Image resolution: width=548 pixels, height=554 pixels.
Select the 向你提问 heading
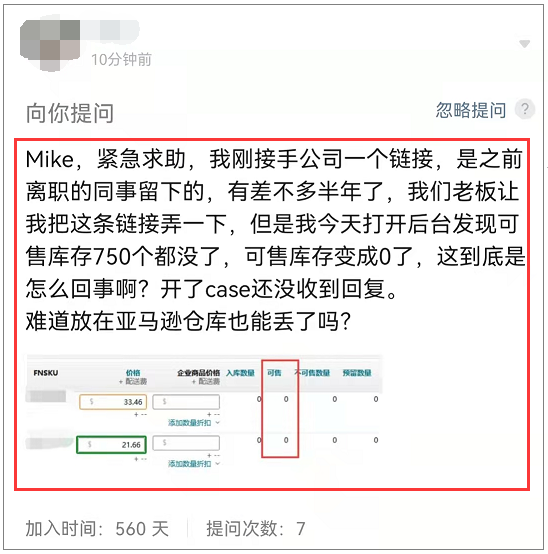tap(70, 113)
